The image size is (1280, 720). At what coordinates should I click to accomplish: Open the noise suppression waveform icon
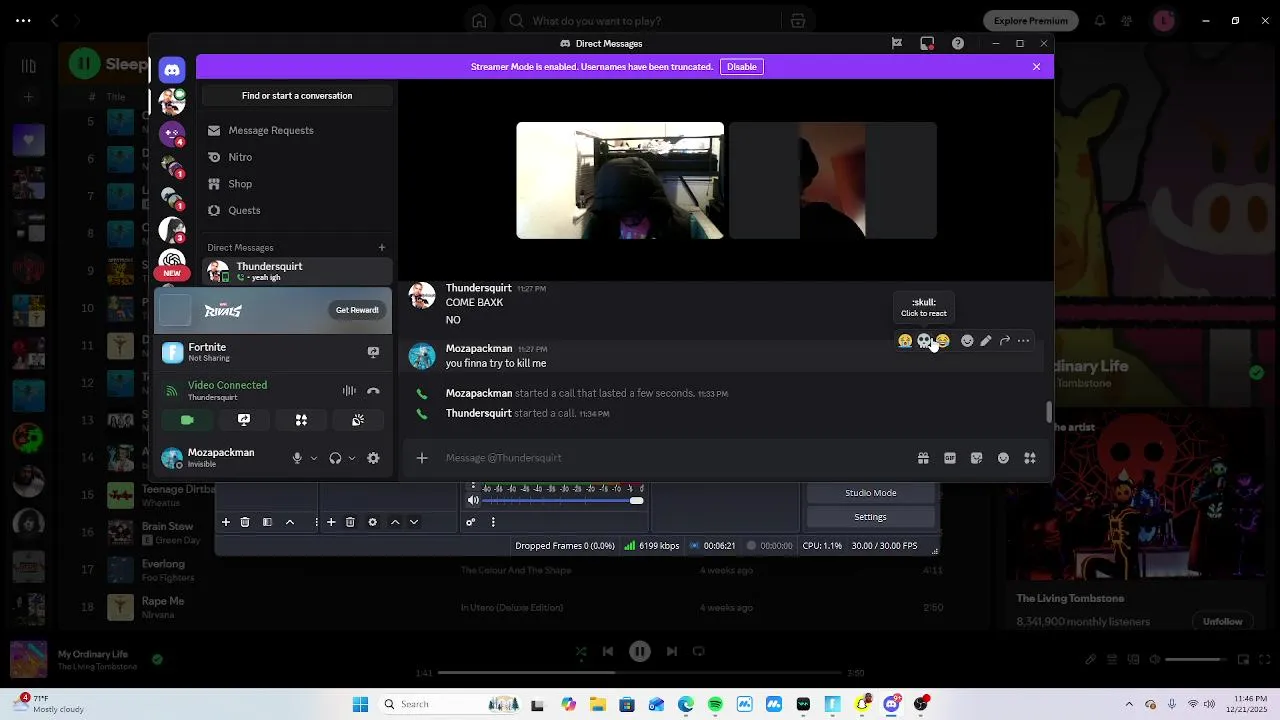[x=349, y=391]
